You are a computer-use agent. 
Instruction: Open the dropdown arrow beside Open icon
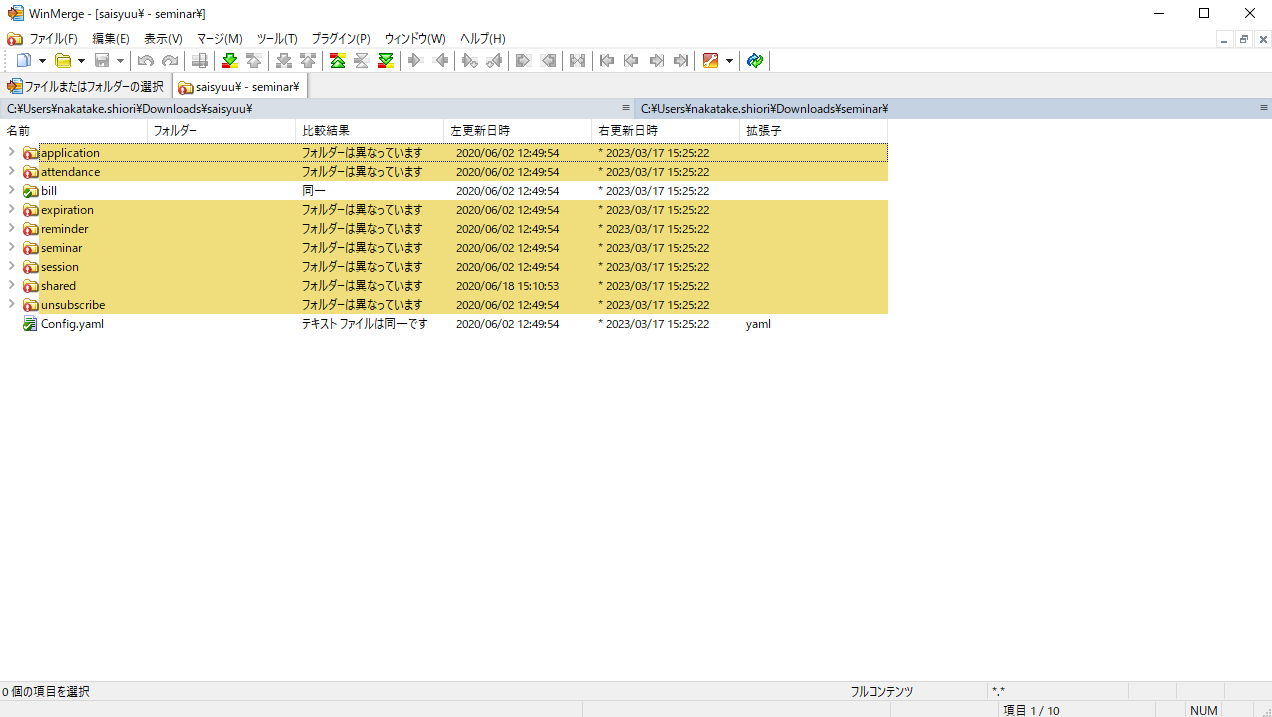point(81,61)
